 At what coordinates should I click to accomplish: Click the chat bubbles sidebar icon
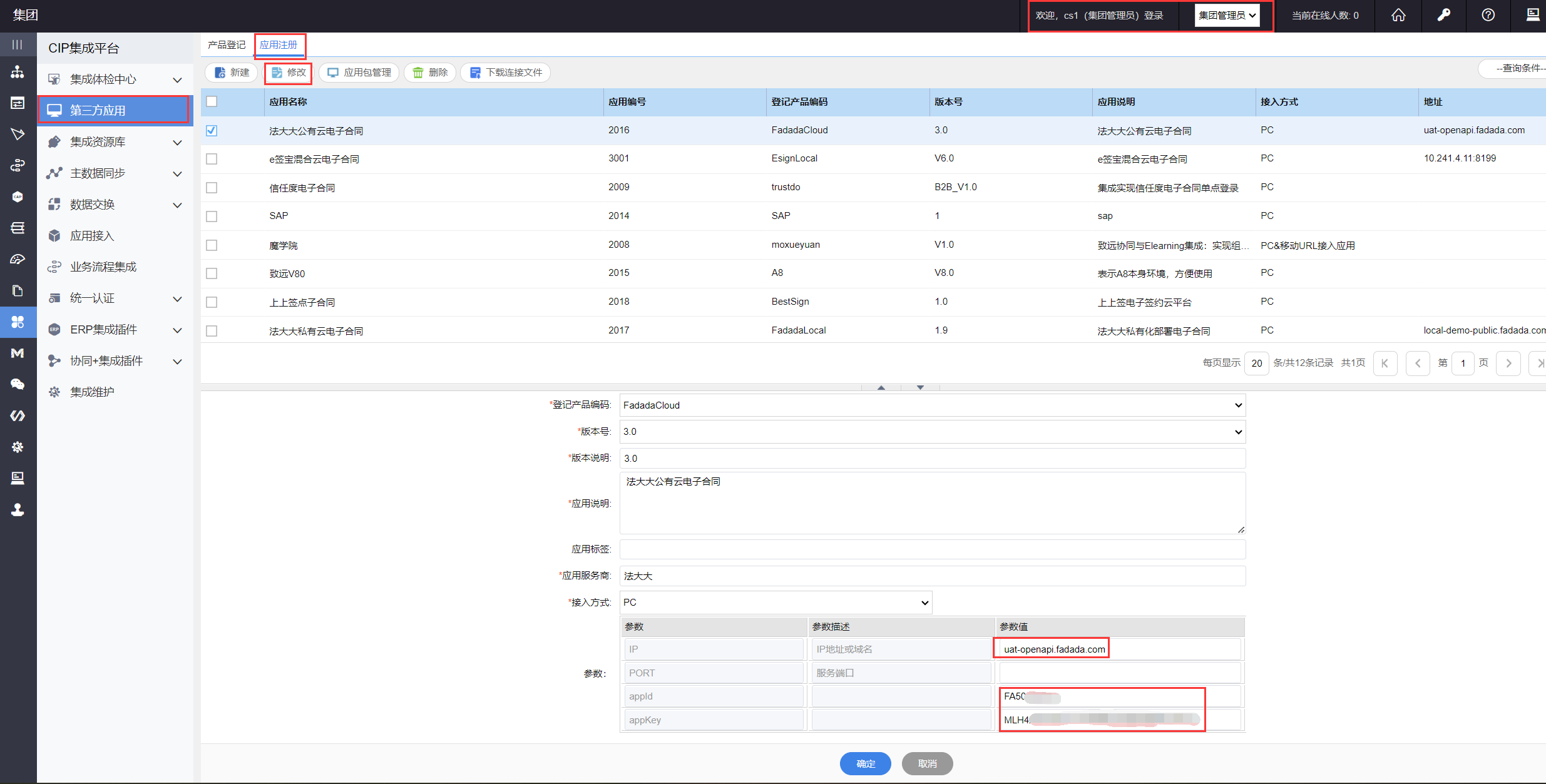[18, 384]
